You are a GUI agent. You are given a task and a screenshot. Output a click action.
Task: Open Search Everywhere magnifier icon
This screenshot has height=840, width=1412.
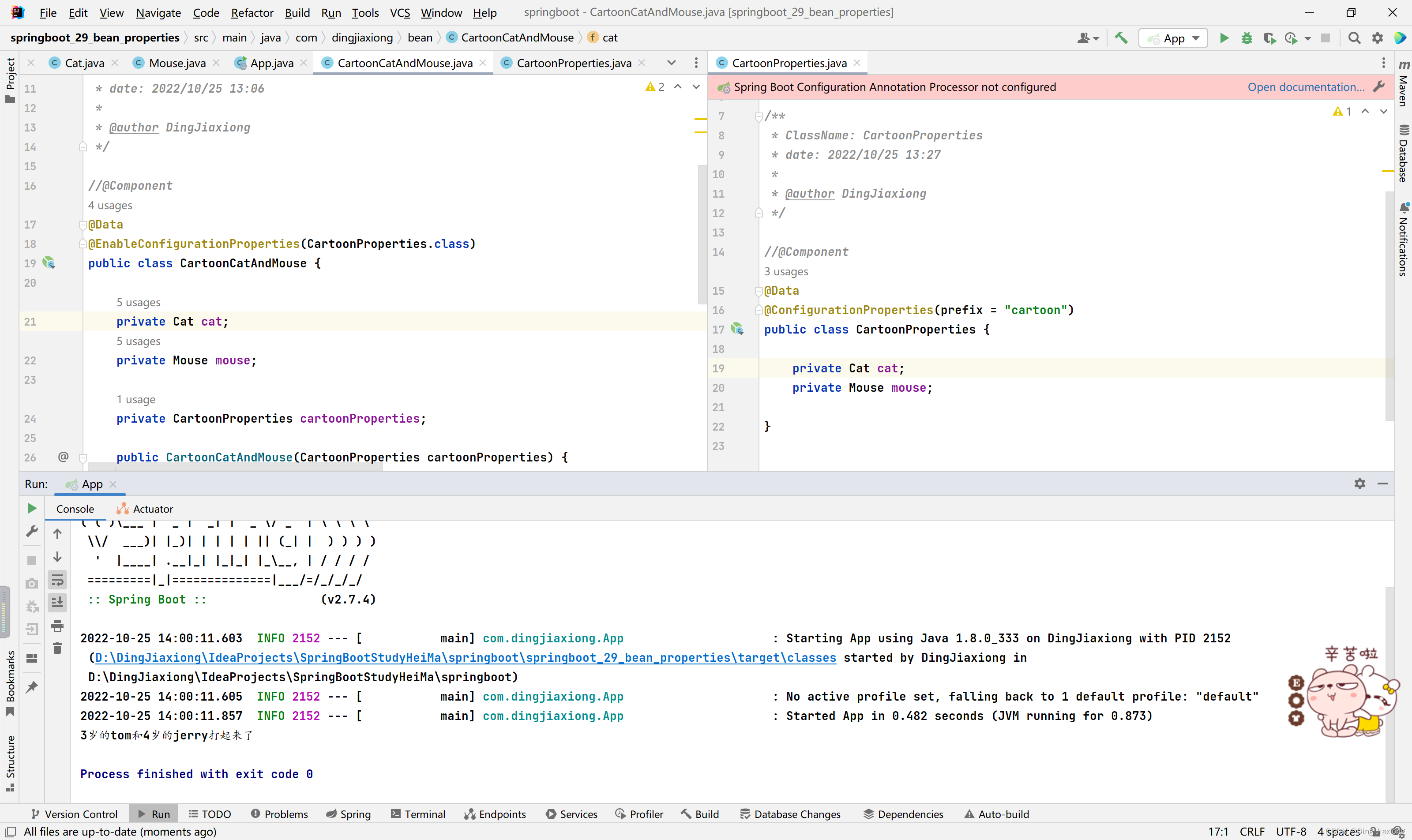click(x=1354, y=38)
